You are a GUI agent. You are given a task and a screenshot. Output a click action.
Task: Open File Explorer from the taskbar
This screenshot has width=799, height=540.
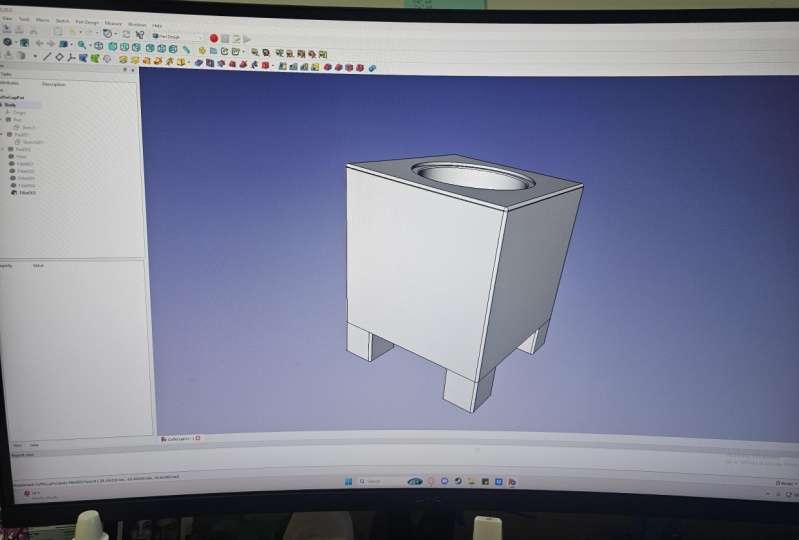click(x=472, y=481)
